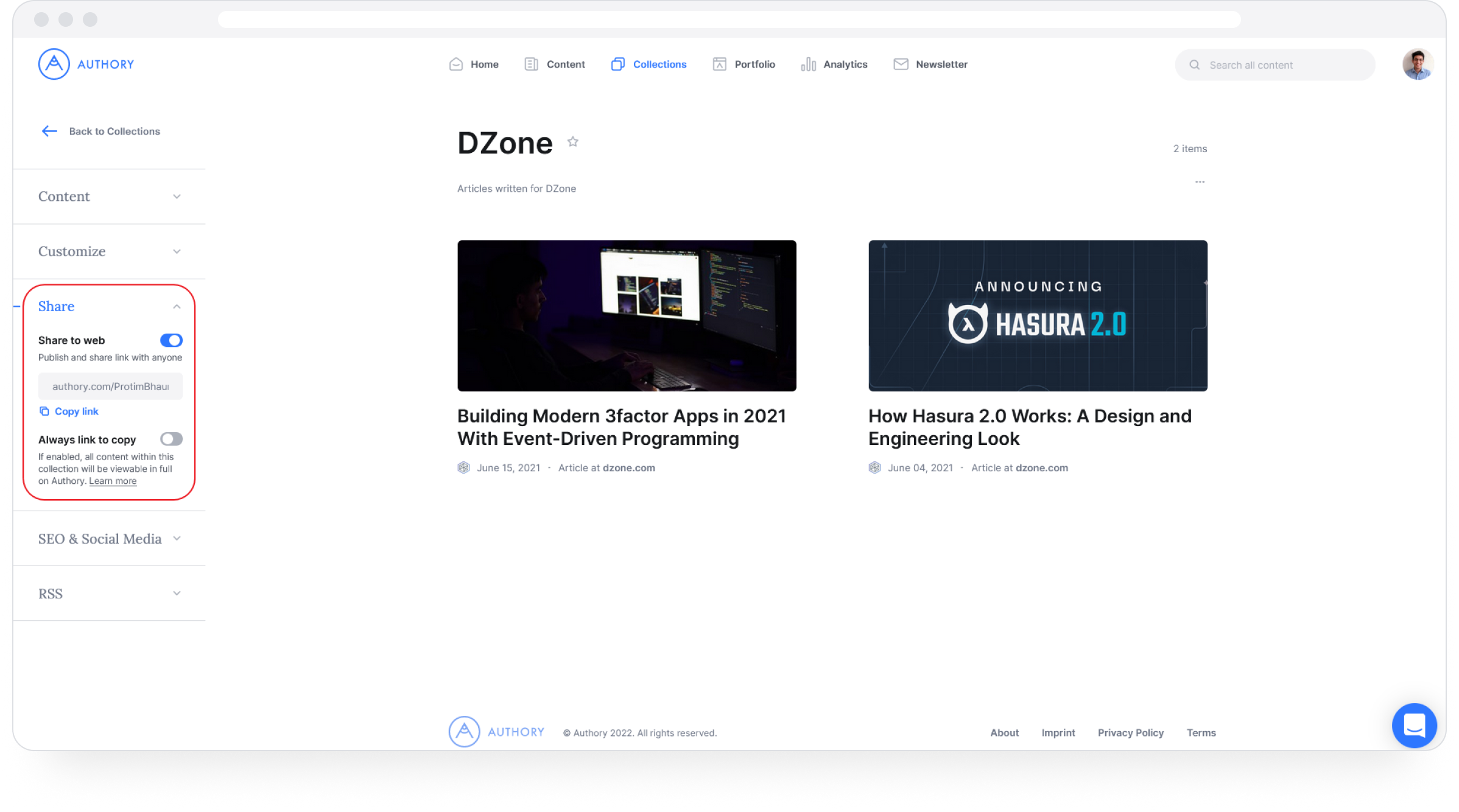1459x812 pixels.
Task: Click the back arrow icon
Action: [49, 131]
